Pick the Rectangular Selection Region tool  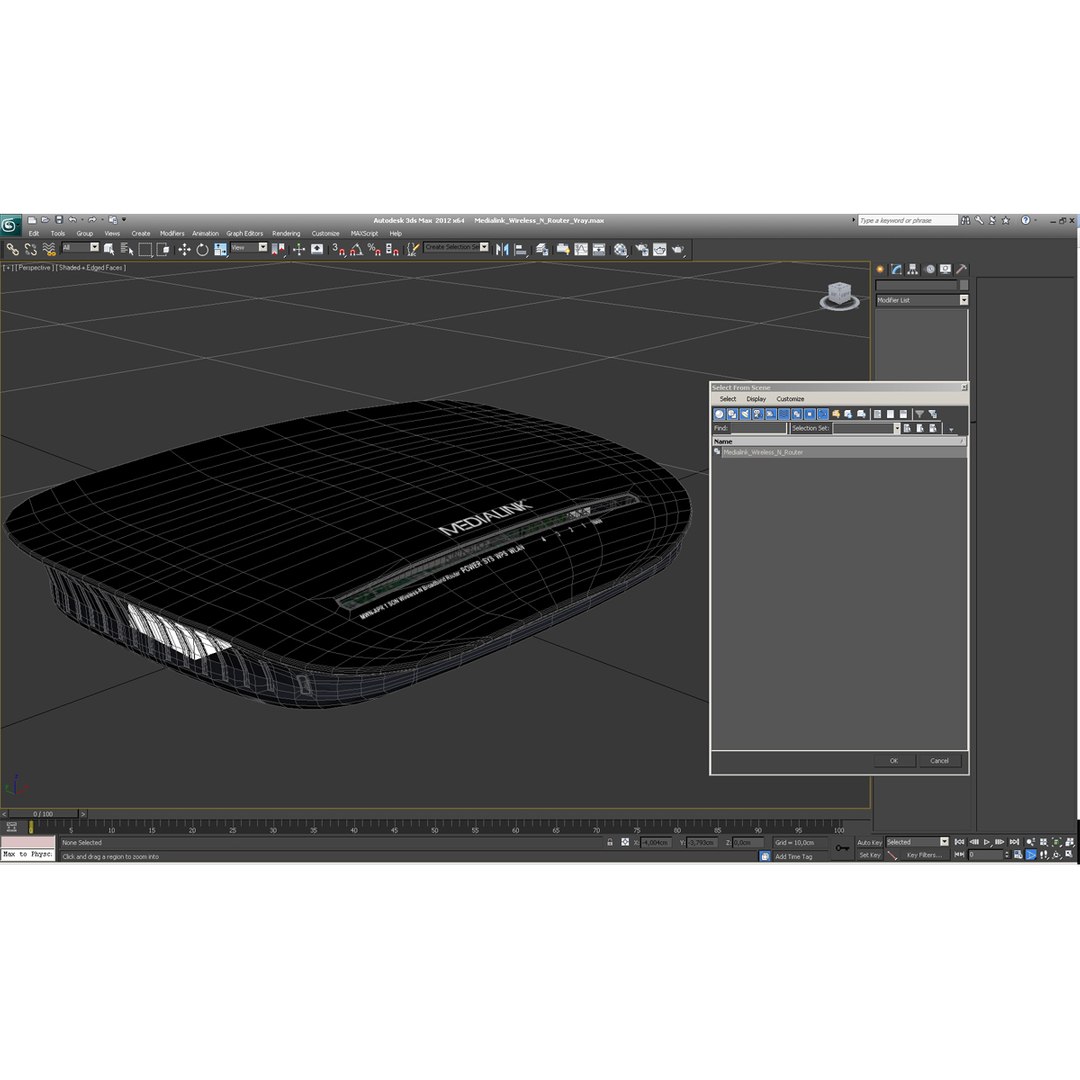point(145,249)
